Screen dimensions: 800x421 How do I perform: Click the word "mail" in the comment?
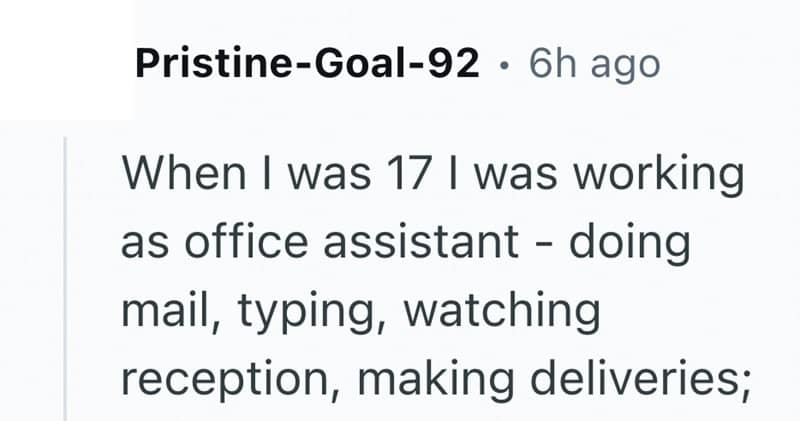(160, 312)
